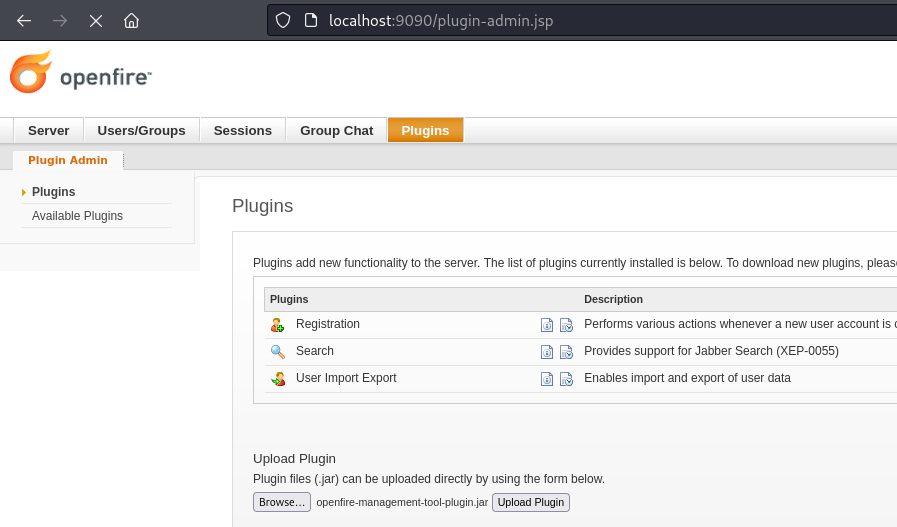The image size is (897, 527).
Task: Open the Search plugin changelog icon
Action: tap(566, 352)
